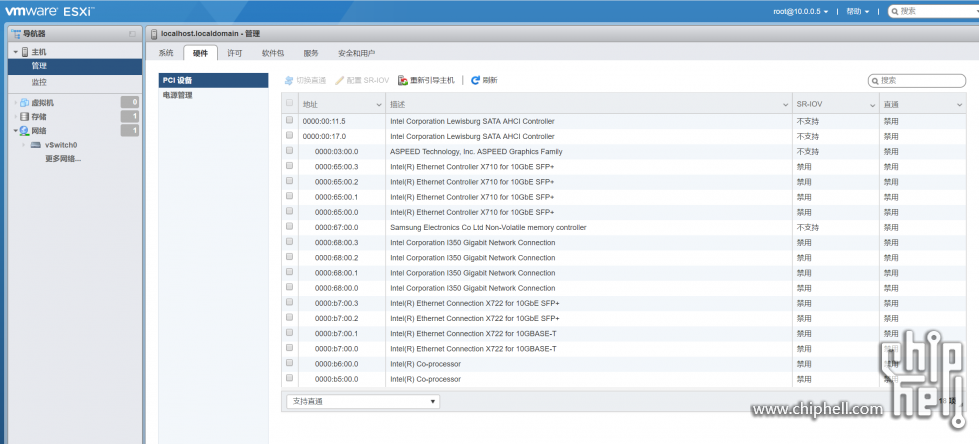Image resolution: width=979 pixels, height=444 pixels.
Task: Open More networks link in navigator
Action: tap(63, 159)
